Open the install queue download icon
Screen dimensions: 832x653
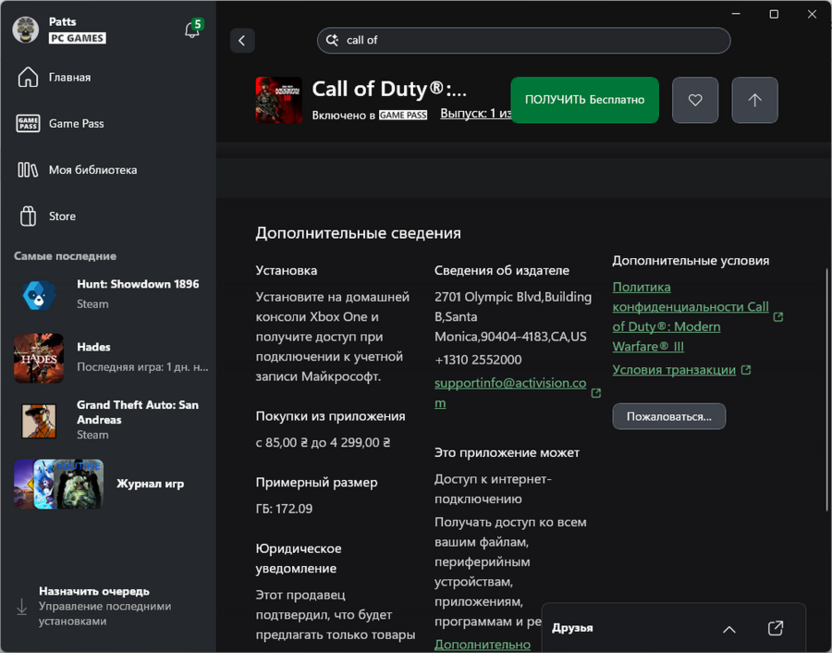pos(22,606)
